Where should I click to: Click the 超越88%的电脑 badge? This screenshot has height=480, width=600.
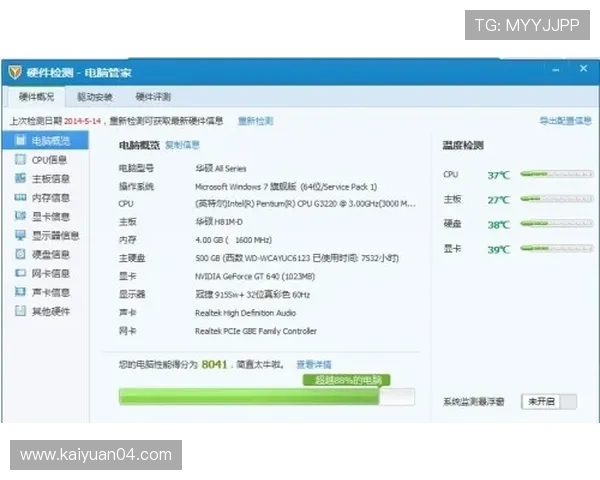click(x=347, y=380)
